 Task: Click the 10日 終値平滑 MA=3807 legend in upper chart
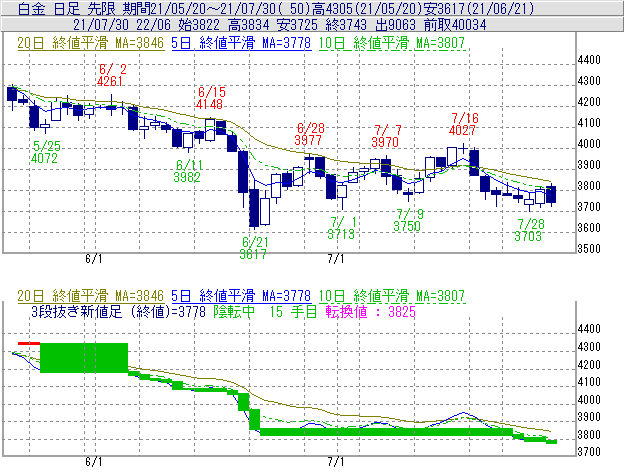click(x=392, y=43)
